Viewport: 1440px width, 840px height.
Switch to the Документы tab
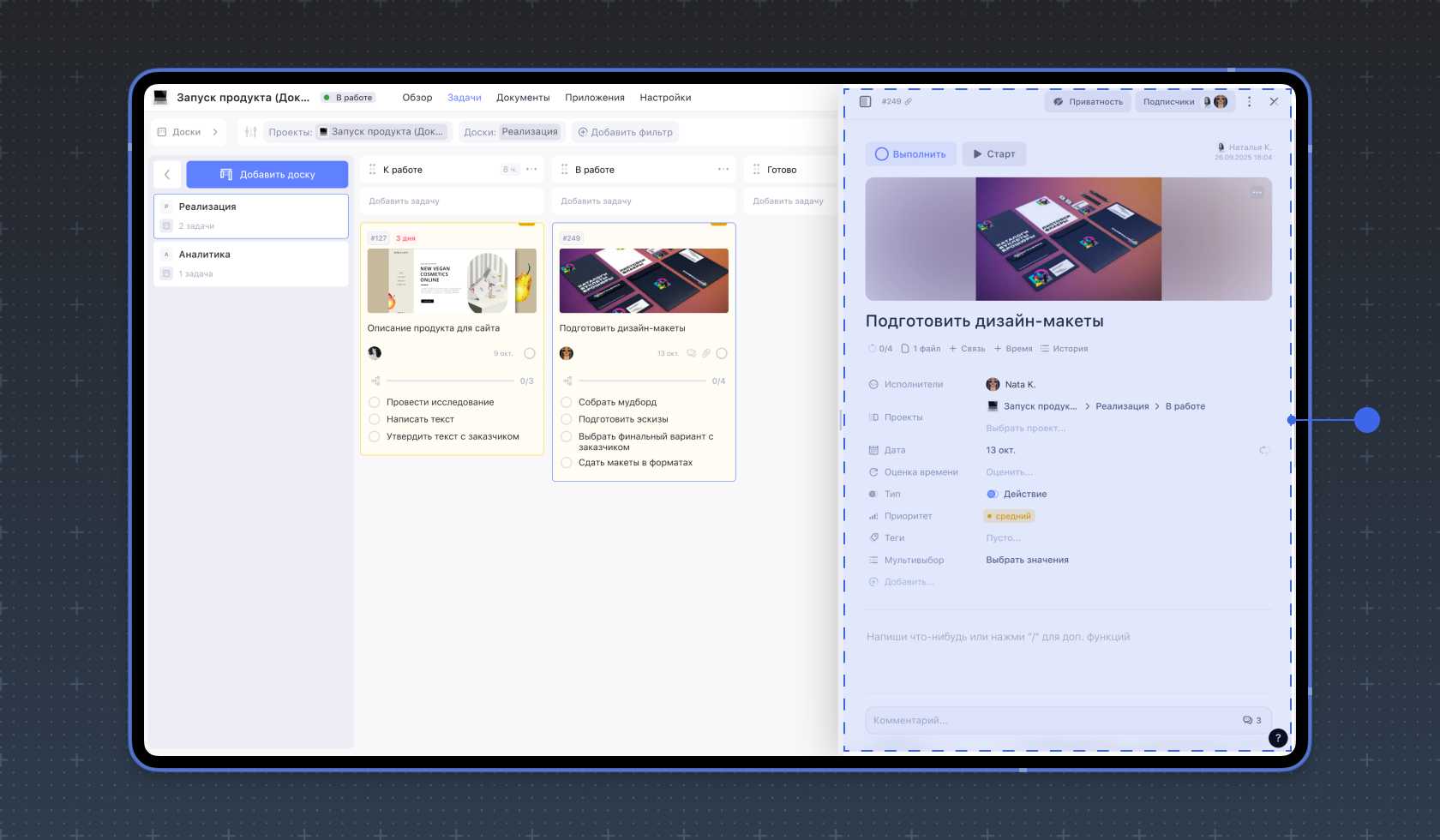[523, 98]
